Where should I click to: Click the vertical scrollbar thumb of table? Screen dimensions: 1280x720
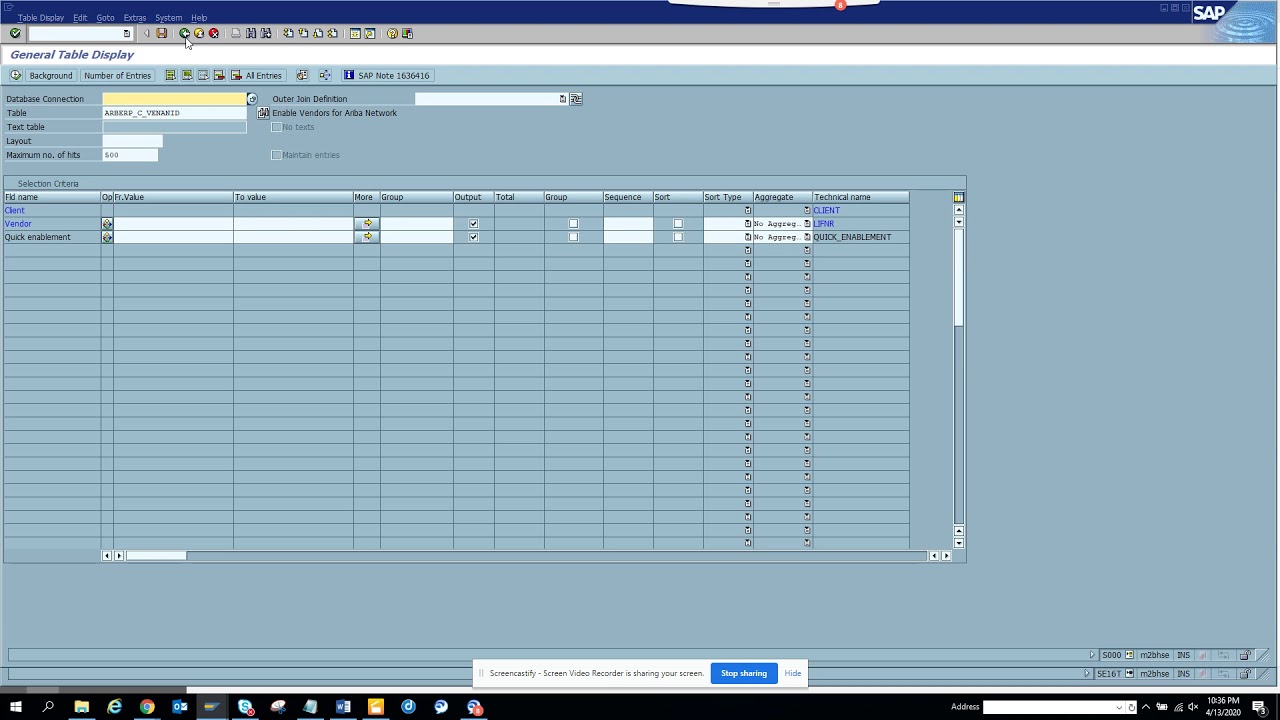coord(959,276)
